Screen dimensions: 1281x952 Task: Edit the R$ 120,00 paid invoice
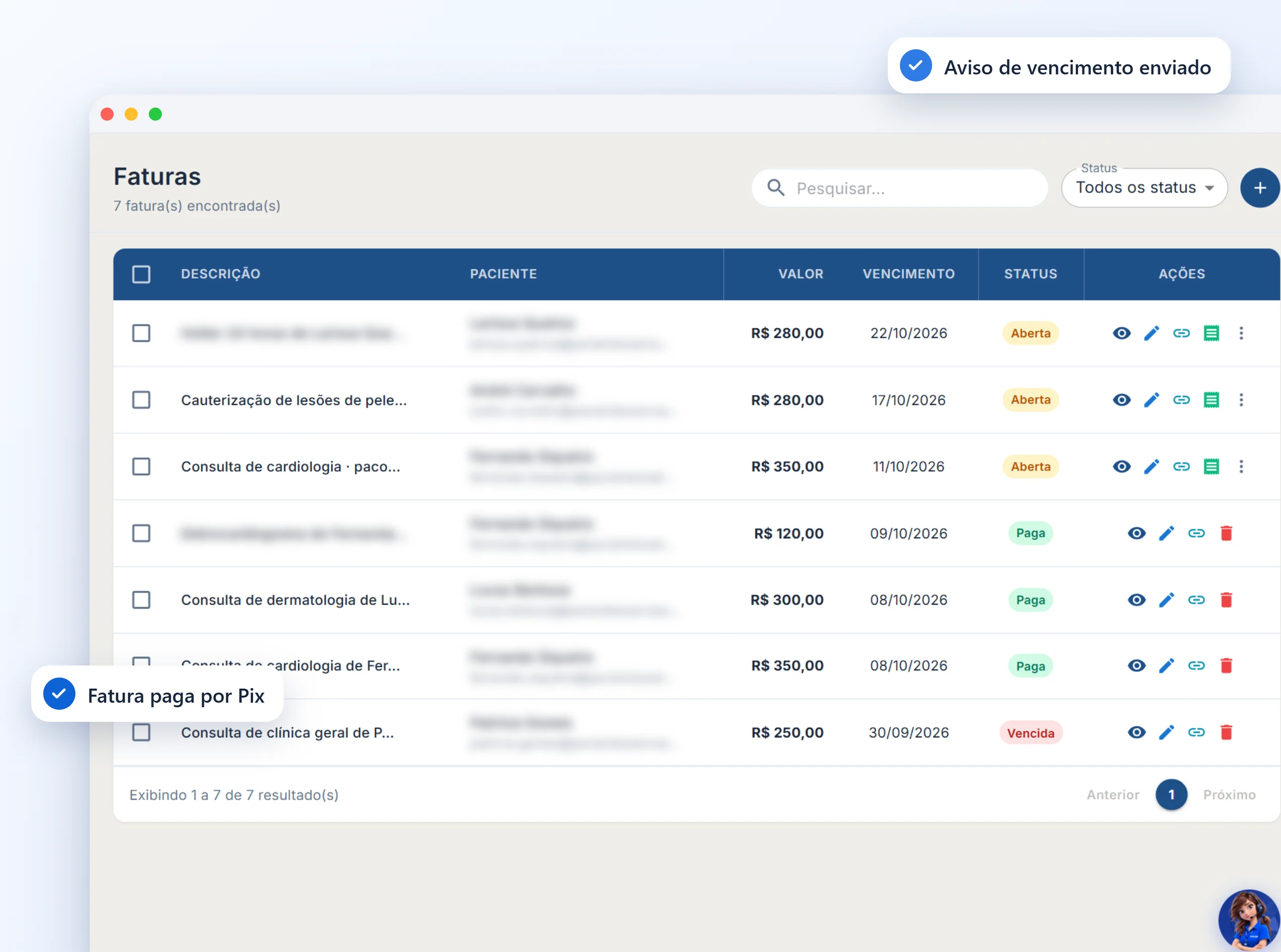click(x=1166, y=534)
